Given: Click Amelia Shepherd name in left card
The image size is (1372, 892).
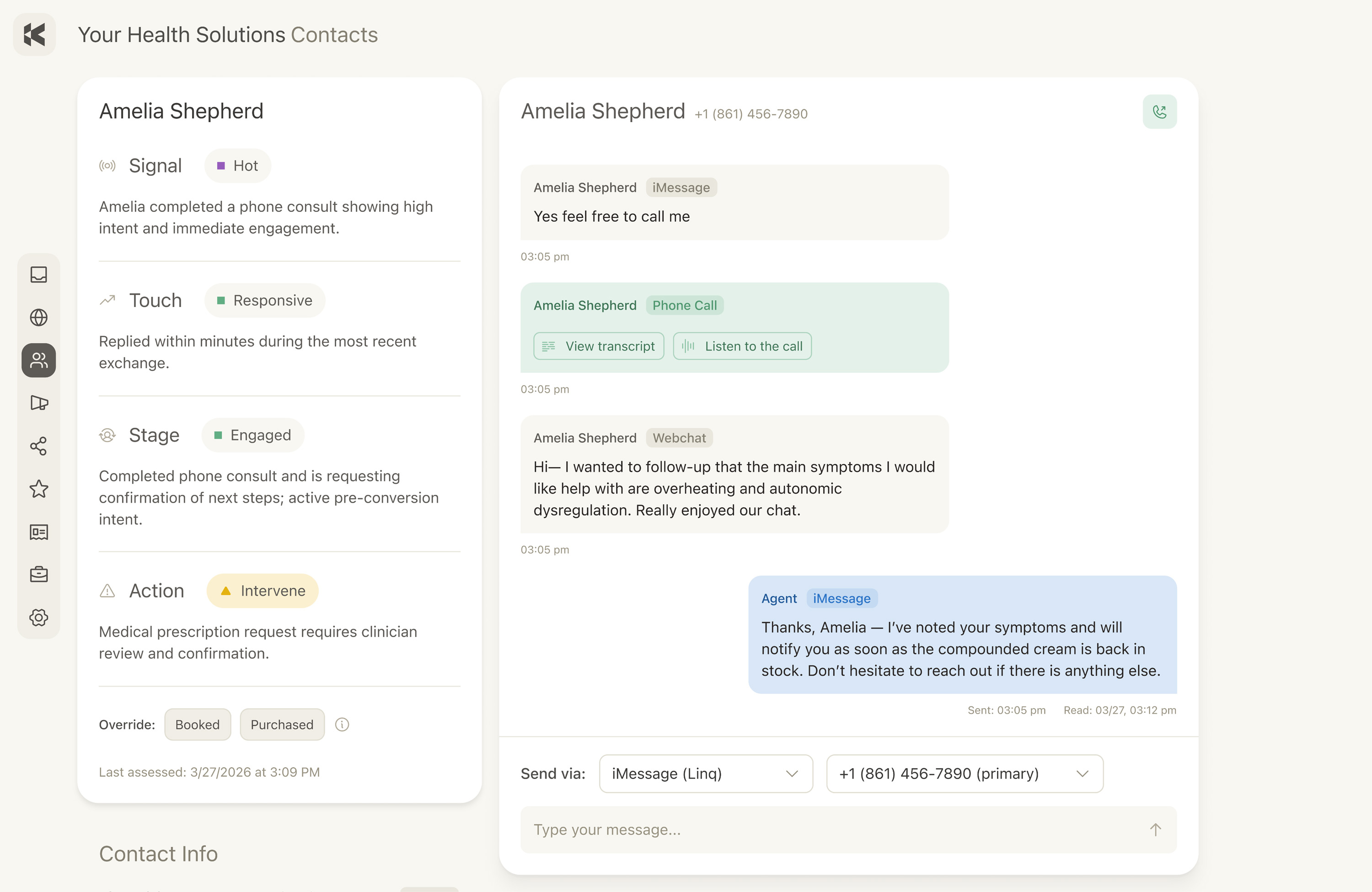Looking at the screenshot, I should tap(181, 111).
